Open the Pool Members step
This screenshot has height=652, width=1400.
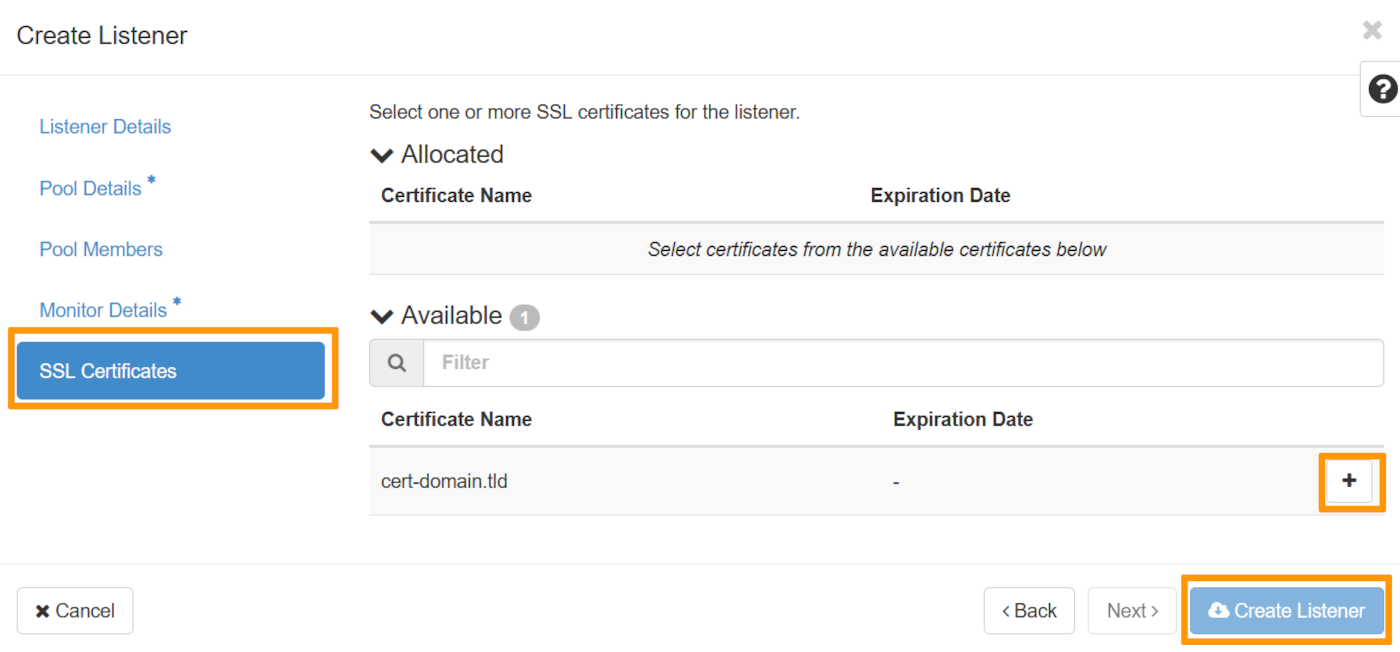(101, 249)
